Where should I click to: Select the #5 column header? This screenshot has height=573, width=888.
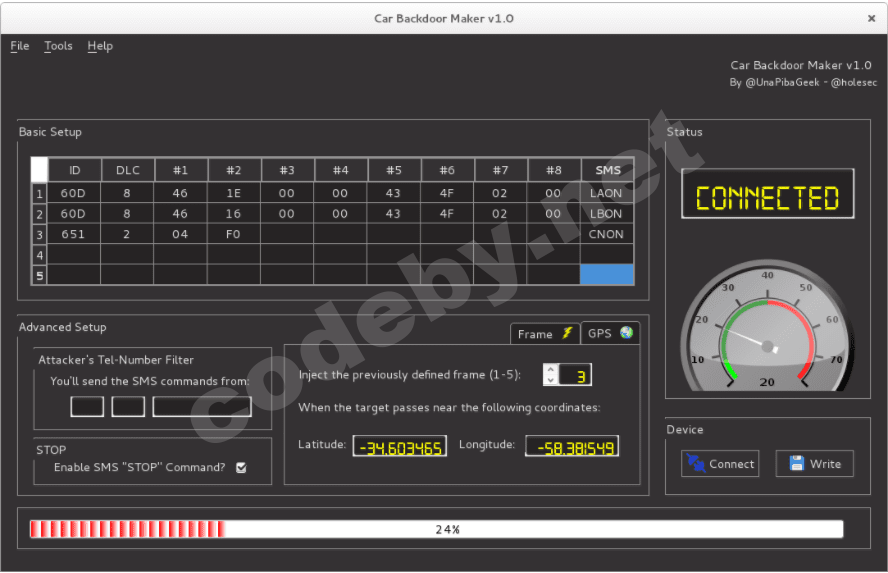pos(394,170)
